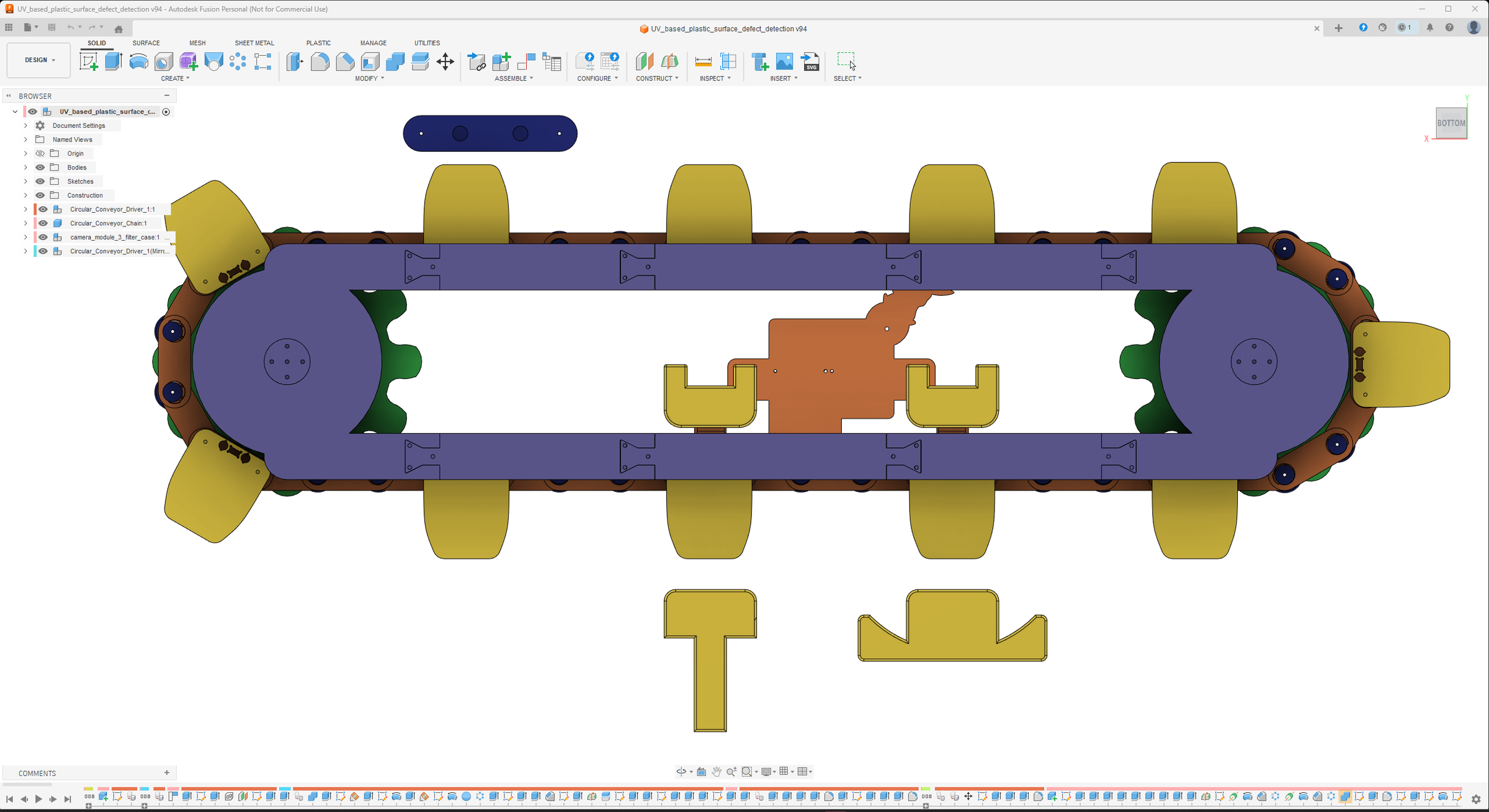Click the window Select tool icon
This screenshot has width=1489, height=812.
pyautogui.click(x=846, y=61)
